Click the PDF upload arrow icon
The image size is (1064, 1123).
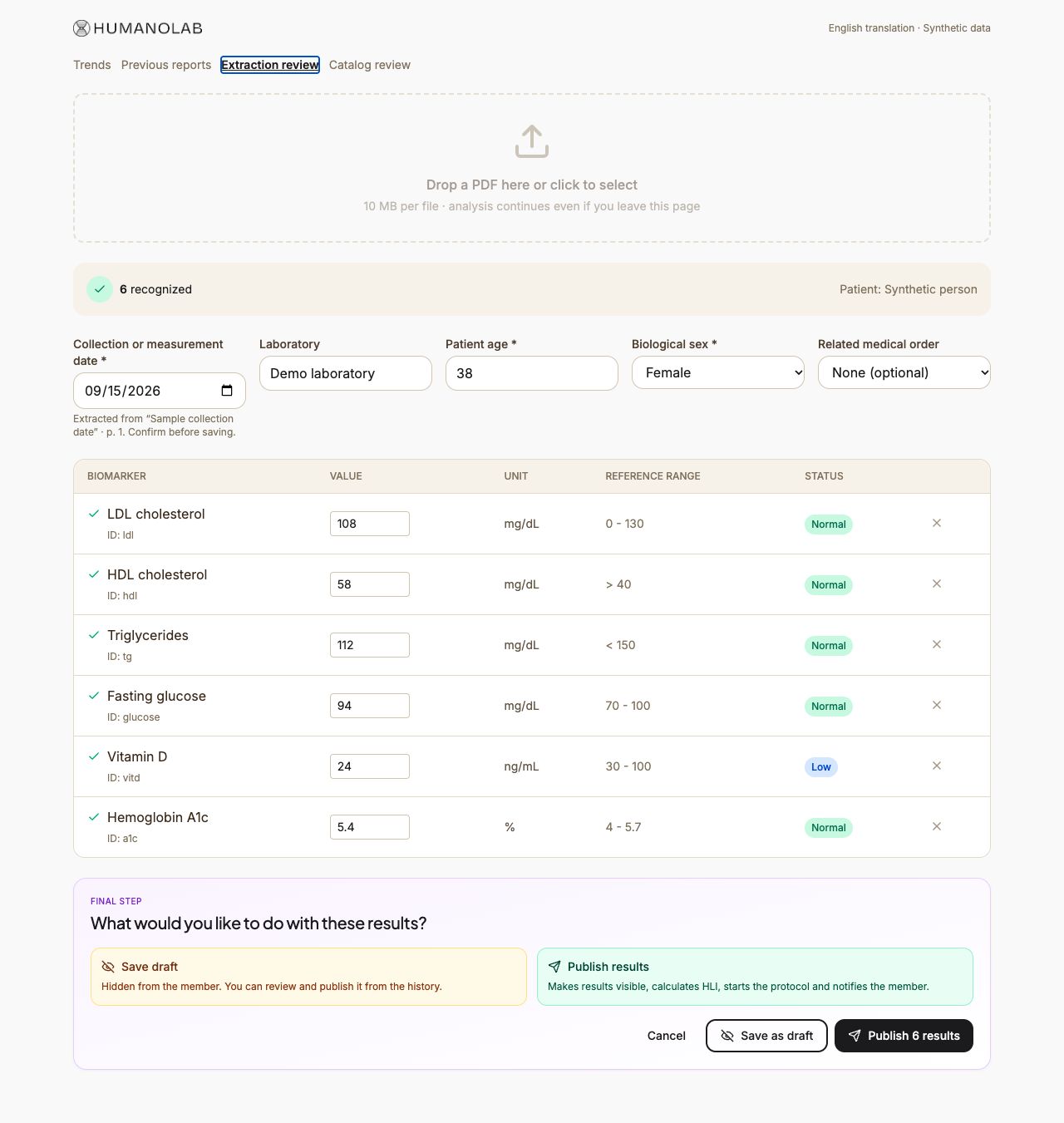(532, 141)
